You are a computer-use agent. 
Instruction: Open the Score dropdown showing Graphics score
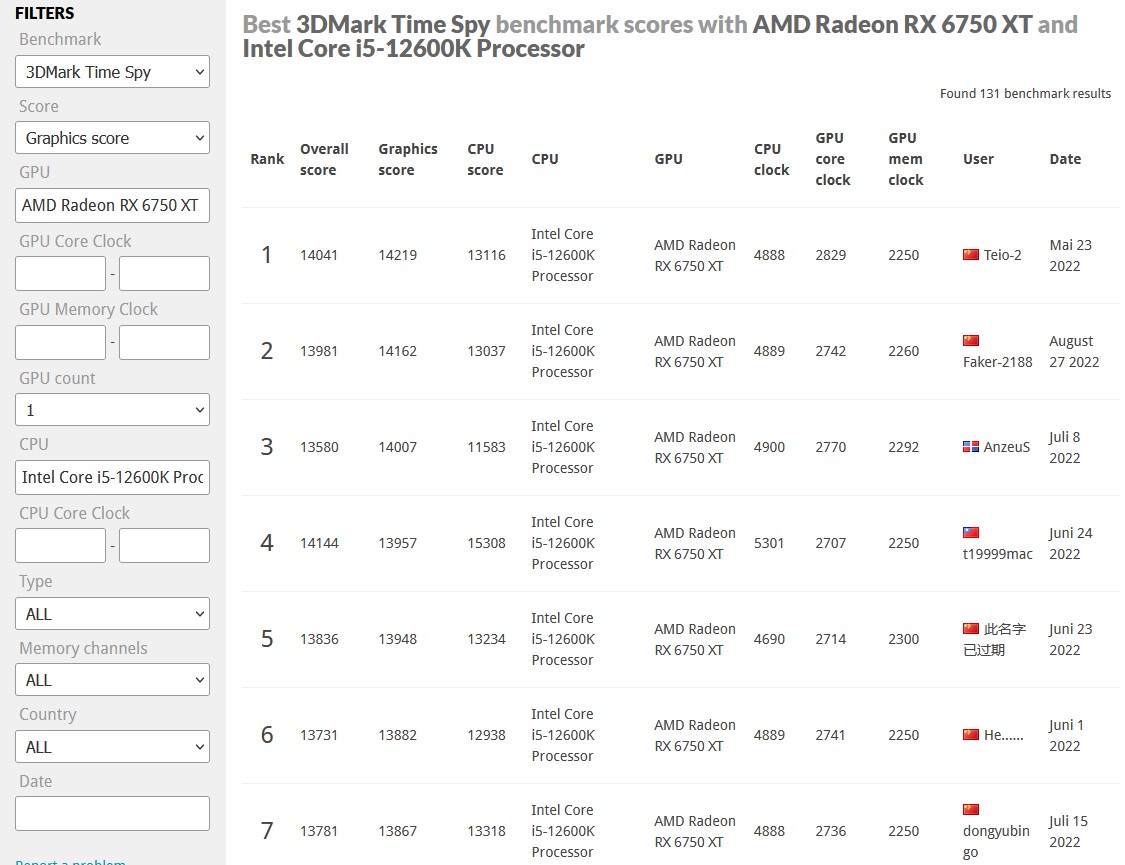pyautogui.click(x=113, y=138)
